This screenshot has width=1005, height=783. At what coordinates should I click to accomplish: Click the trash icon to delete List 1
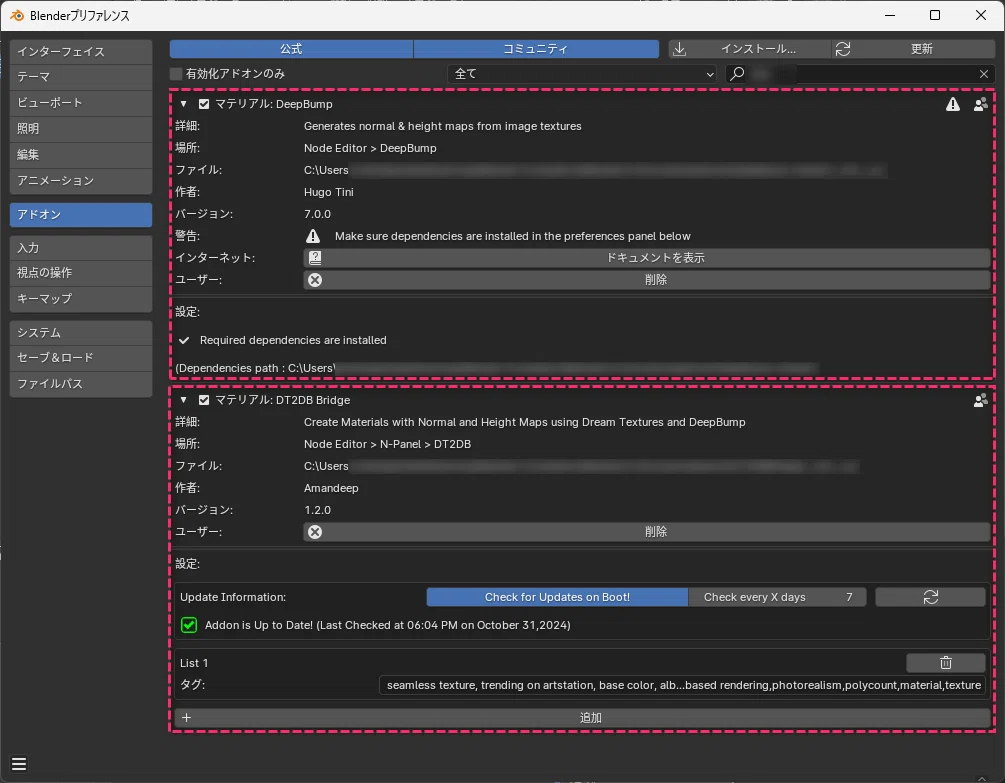(x=945, y=663)
